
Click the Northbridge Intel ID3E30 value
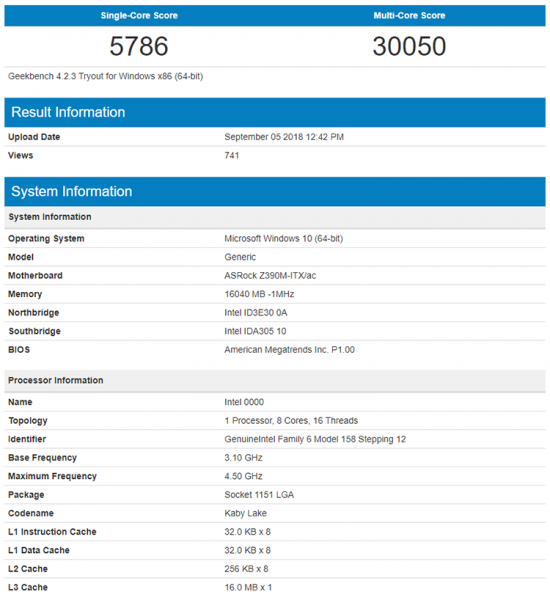point(256,313)
